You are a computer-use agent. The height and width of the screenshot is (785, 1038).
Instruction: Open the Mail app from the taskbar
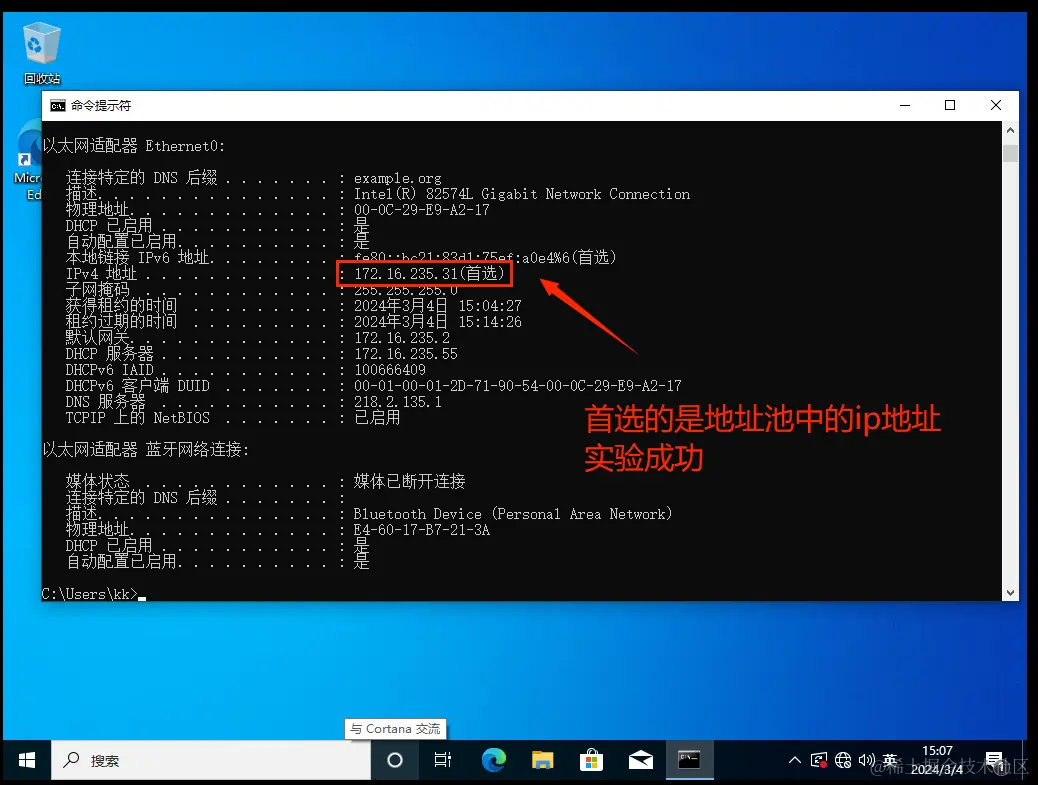pyautogui.click(x=641, y=760)
